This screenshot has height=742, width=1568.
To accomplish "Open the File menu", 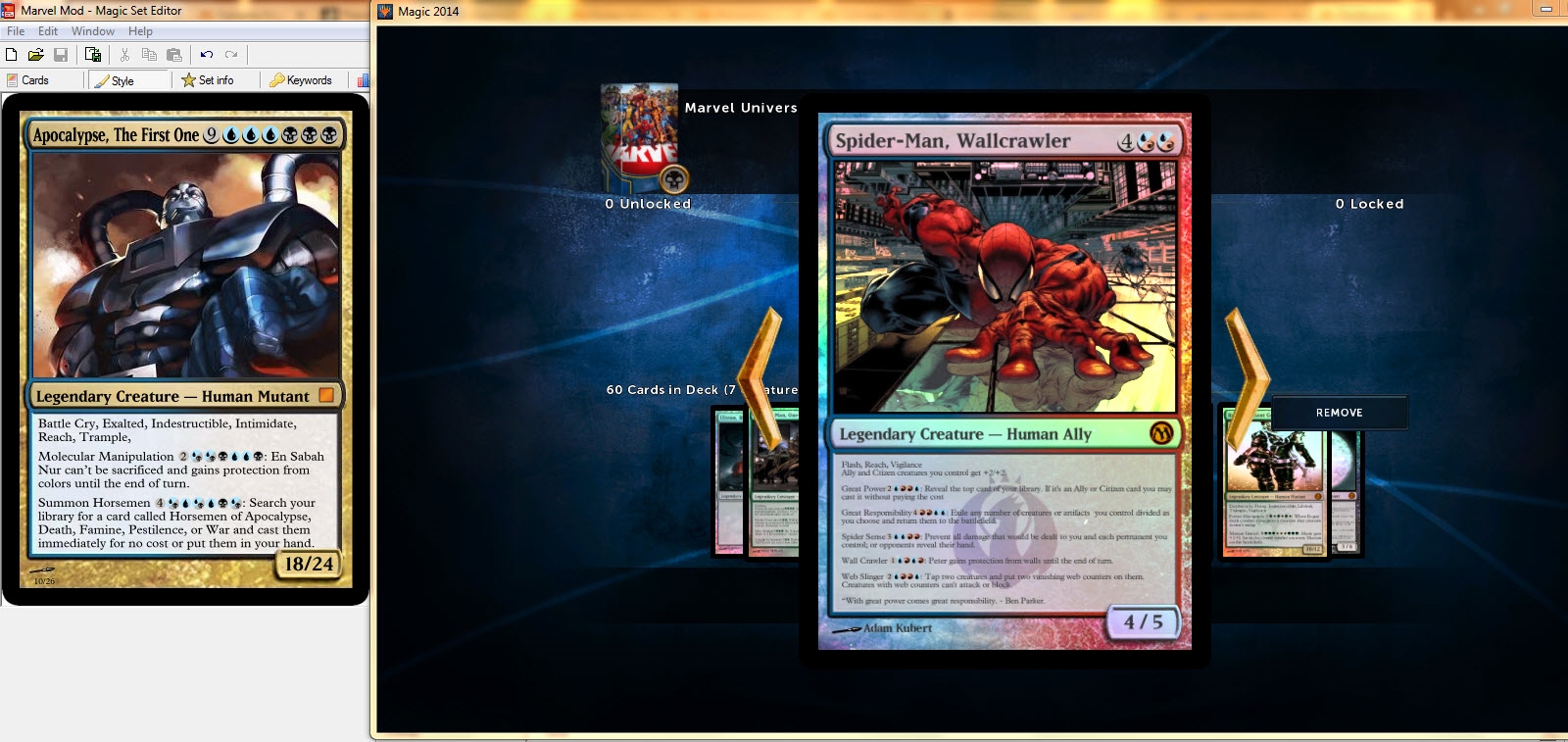I will pos(16,31).
